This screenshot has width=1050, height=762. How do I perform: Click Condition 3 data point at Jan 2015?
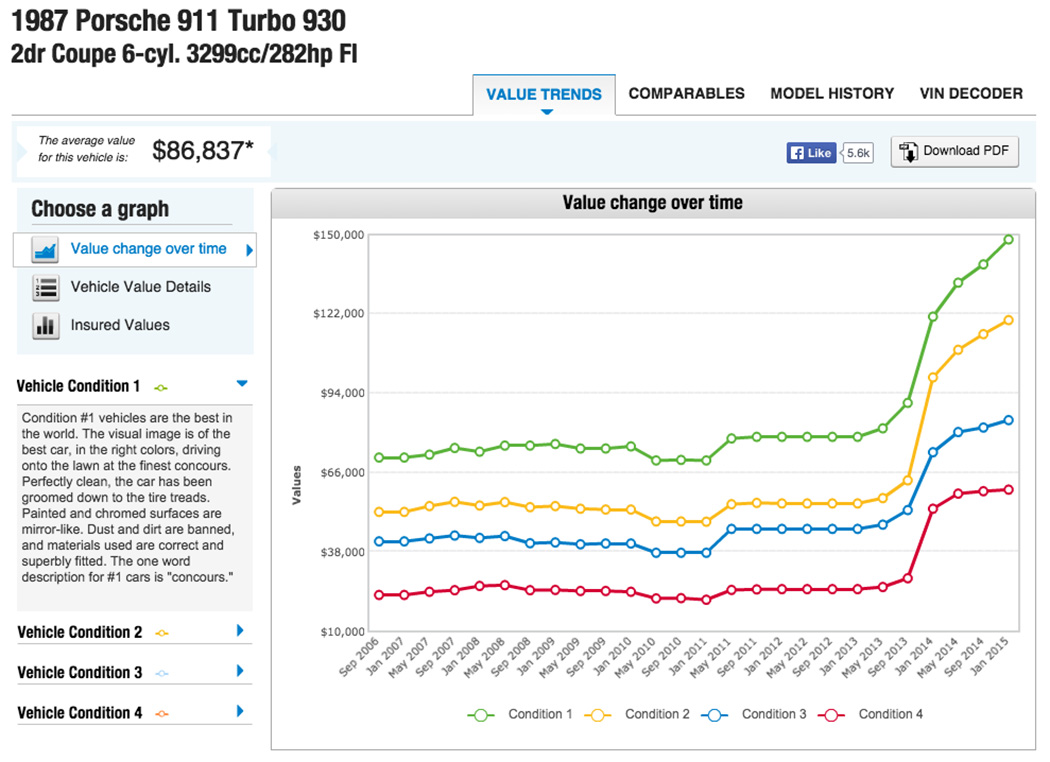pos(1008,421)
